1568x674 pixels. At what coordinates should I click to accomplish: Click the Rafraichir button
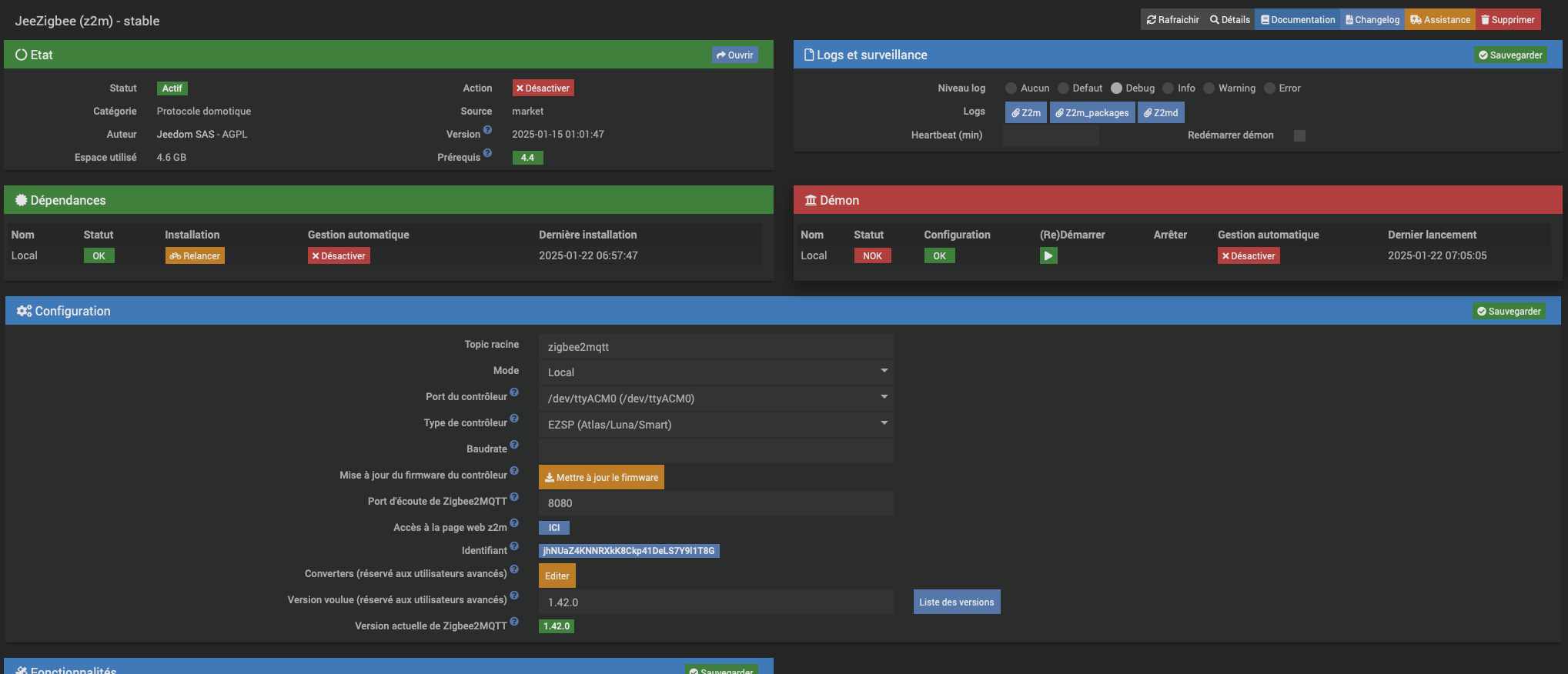1172,20
